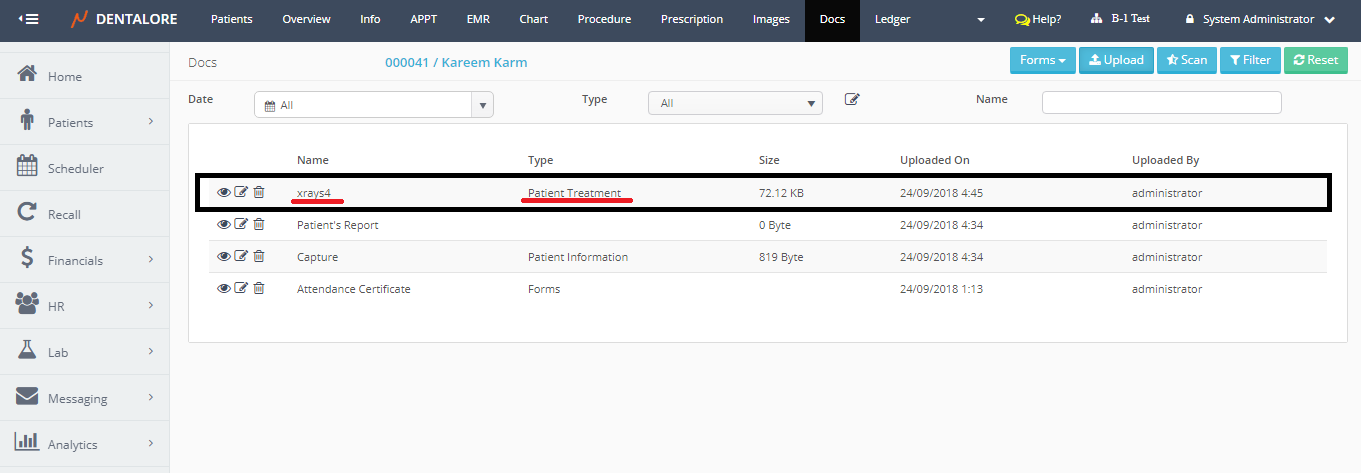Open the Date filter dropdown
The height and width of the screenshot is (473, 1361).
pos(373,104)
